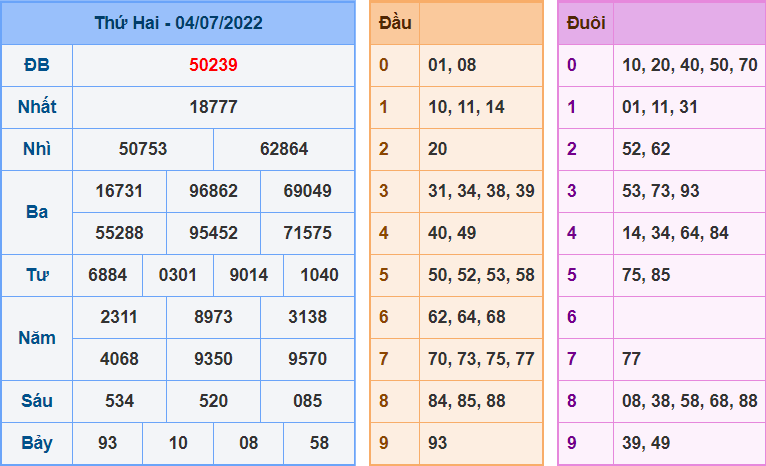
Task: Select Đầu row 2 value 20
Action: tap(438, 149)
